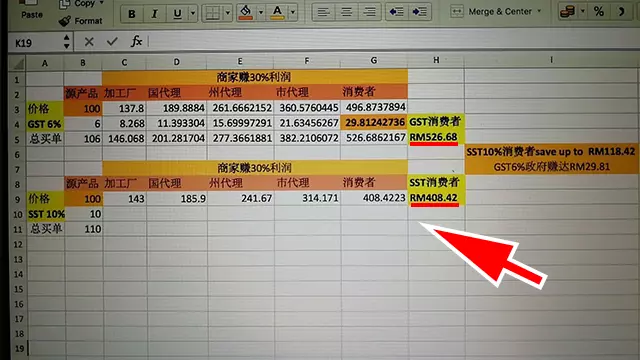Increase indent

[419, 12]
